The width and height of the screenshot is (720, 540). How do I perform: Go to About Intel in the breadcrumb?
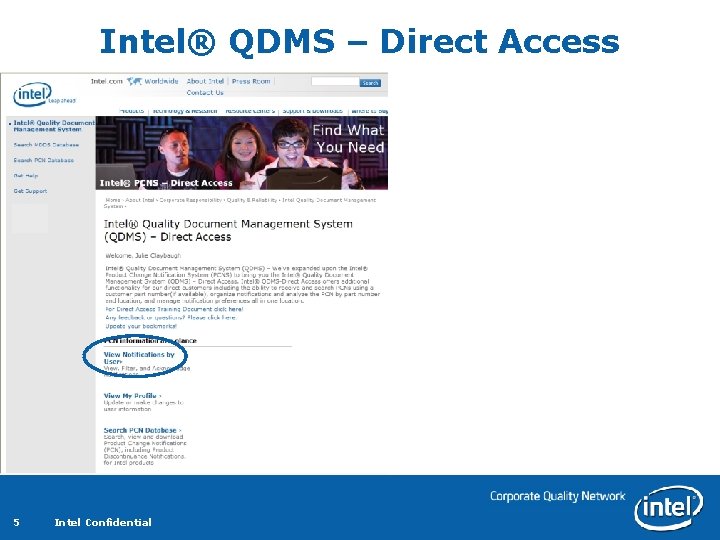140,200
